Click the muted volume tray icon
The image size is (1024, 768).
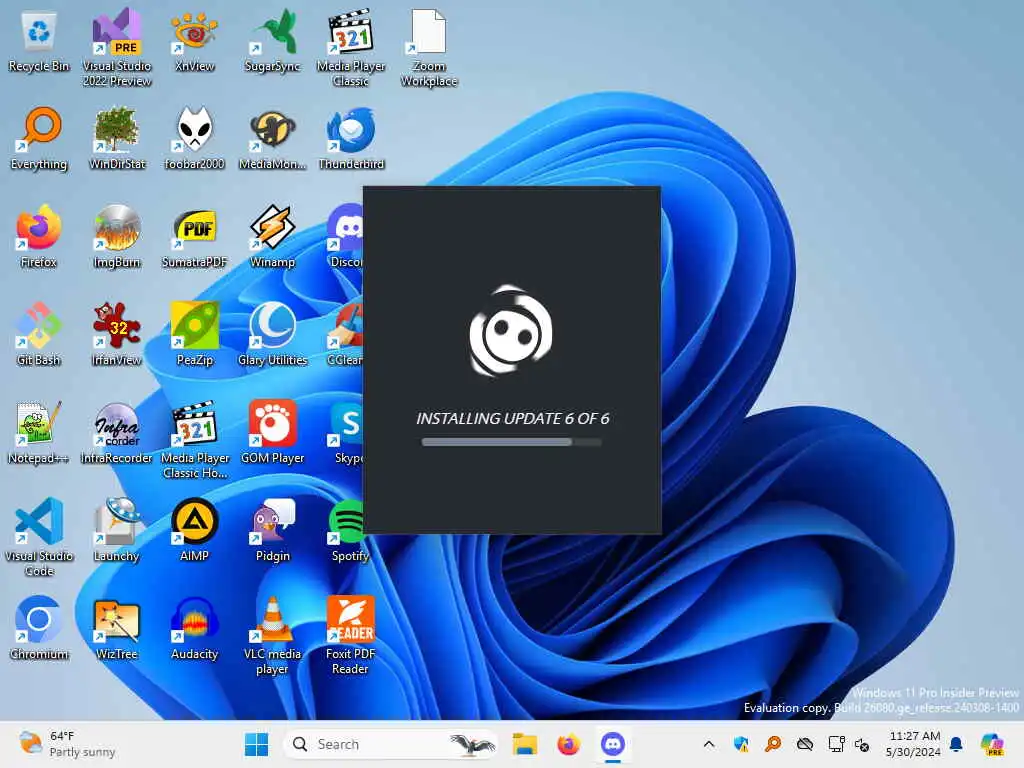pos(862,744)
